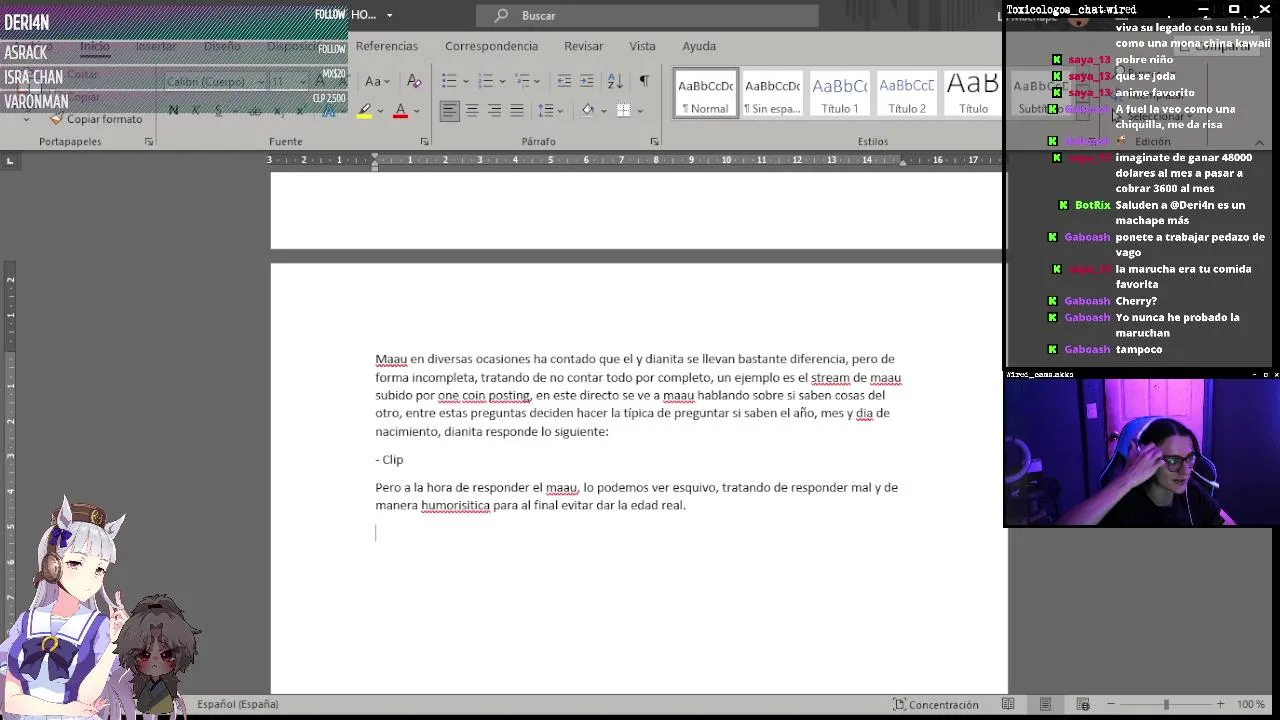Toggle justify text alignment

click(517, 111)
